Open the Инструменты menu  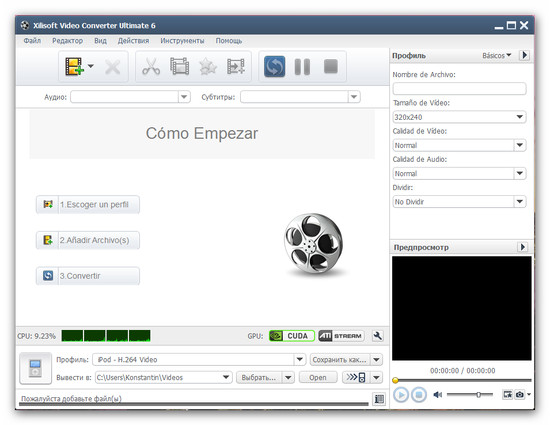click(x=182, y=41)
